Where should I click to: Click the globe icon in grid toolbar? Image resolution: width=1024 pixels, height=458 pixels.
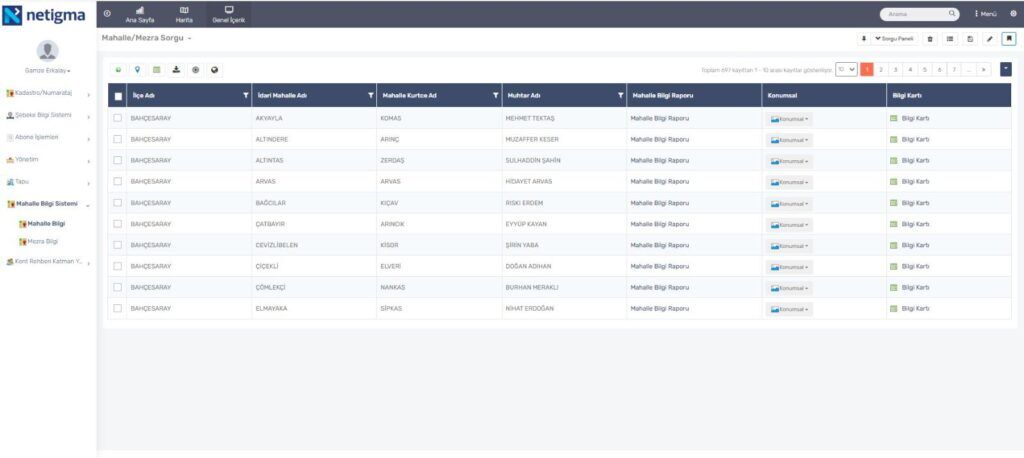[x=215, y=69]
